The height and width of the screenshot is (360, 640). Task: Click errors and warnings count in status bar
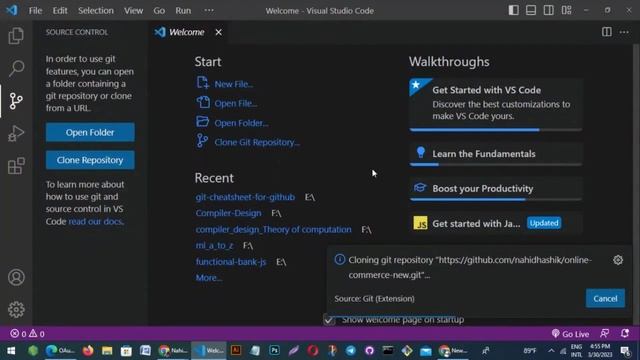point(27,334)
